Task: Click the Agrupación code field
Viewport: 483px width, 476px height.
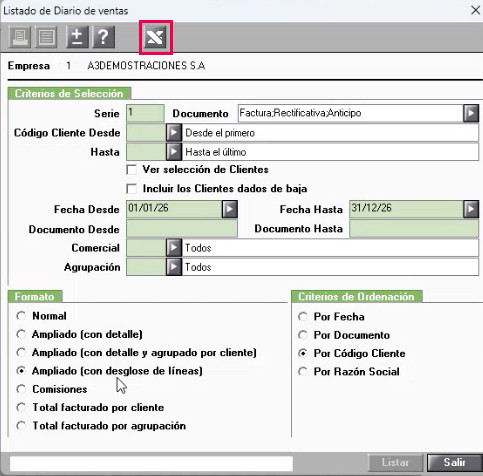Action: click(146, 267)
